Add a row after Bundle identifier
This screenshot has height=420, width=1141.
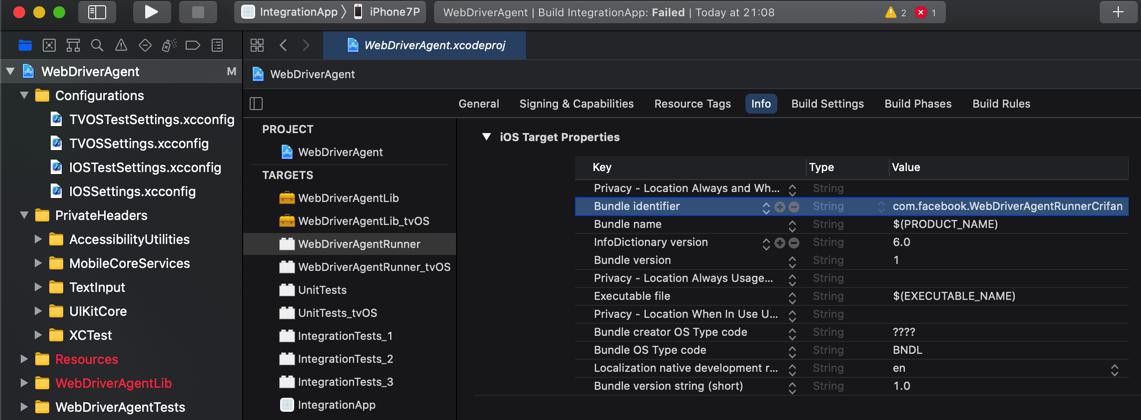click(780, 207)
